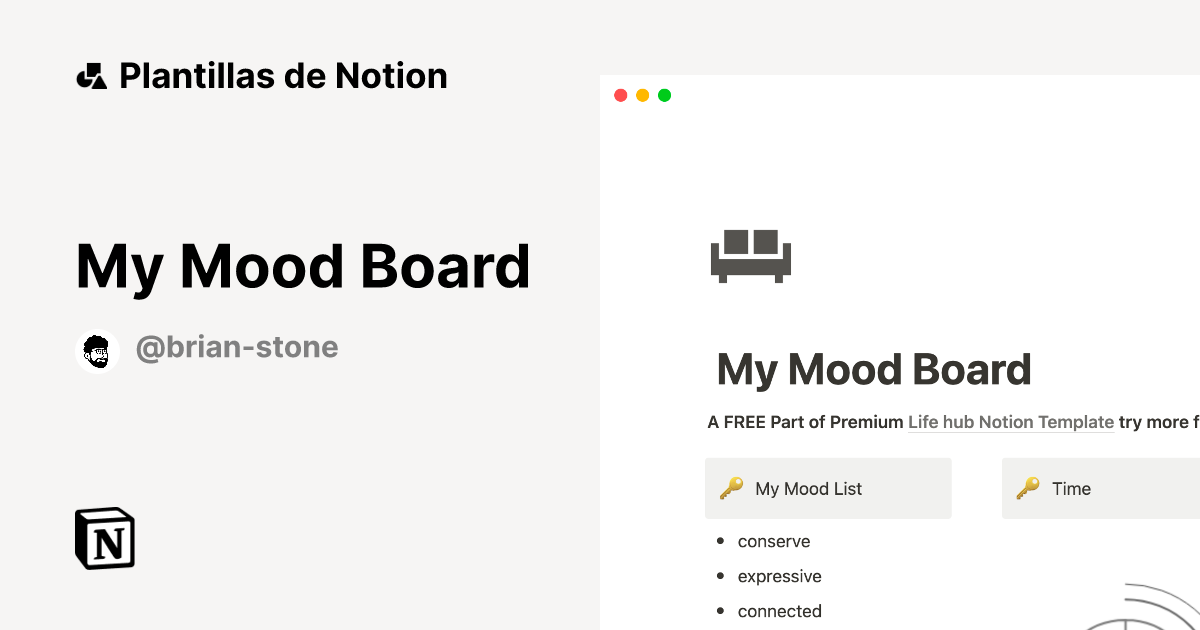Select the key icon next to Time
Screen dimensions: 1200x630
1027,488
